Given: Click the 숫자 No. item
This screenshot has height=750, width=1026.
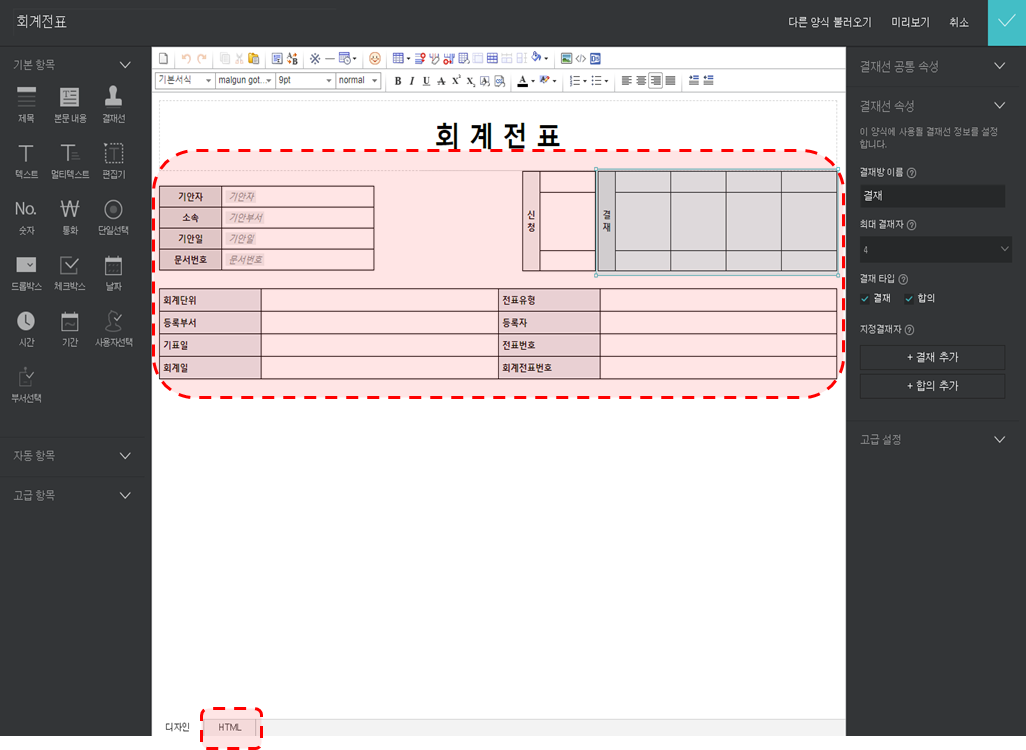Looking at the screenshot, I should point(26,216).
